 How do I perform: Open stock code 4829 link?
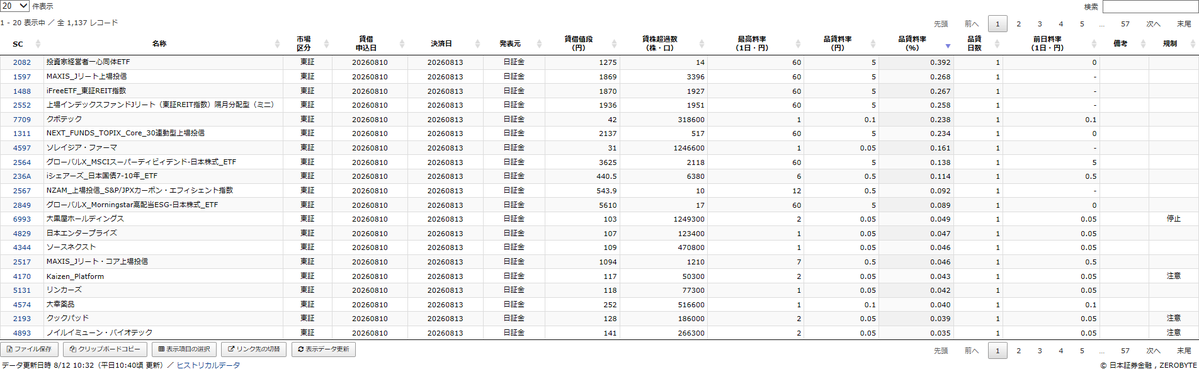[22, 233]
